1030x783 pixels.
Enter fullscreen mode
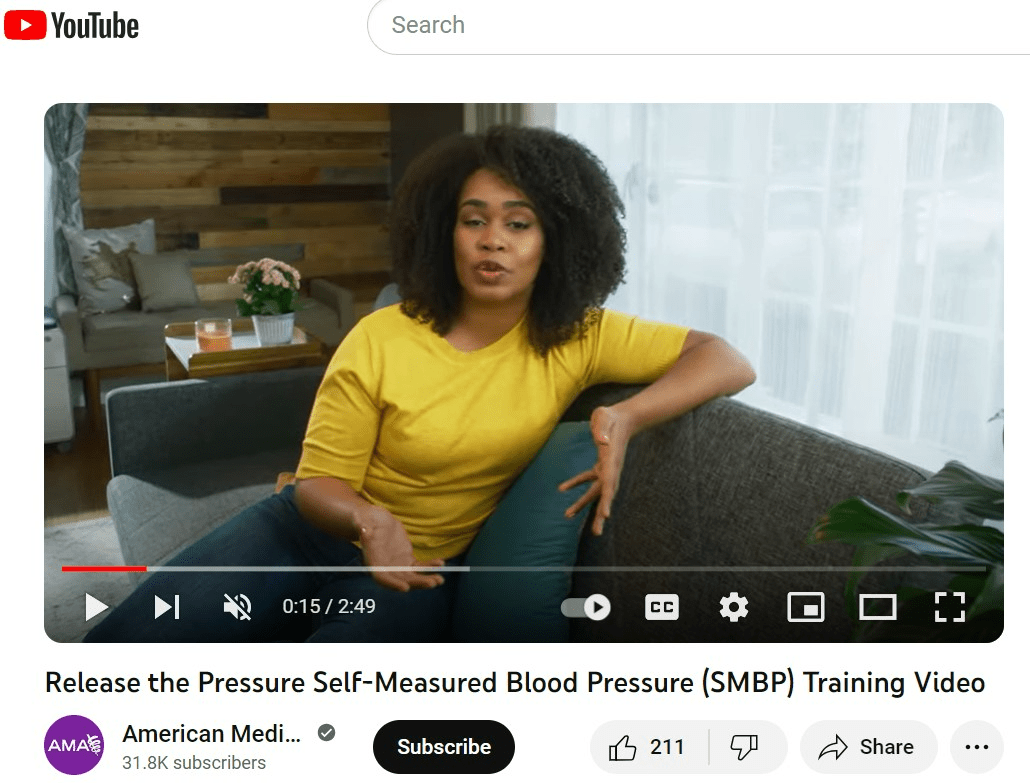tap(950, 607)
